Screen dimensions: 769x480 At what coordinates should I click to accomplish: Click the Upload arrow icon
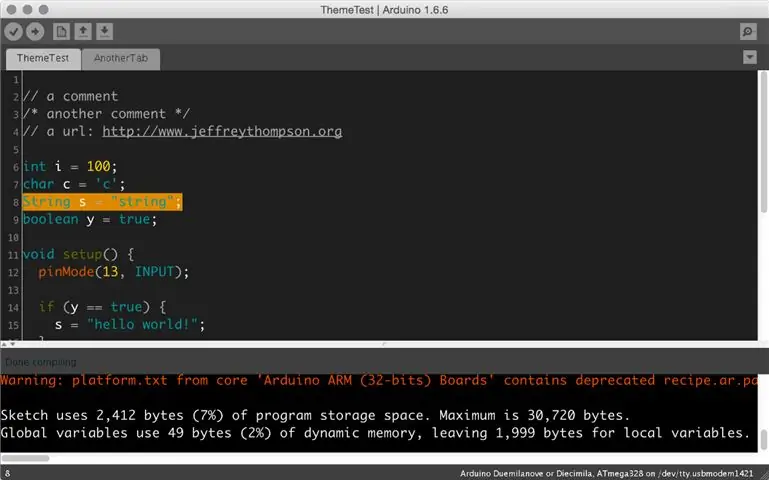[x=35, y=32]
